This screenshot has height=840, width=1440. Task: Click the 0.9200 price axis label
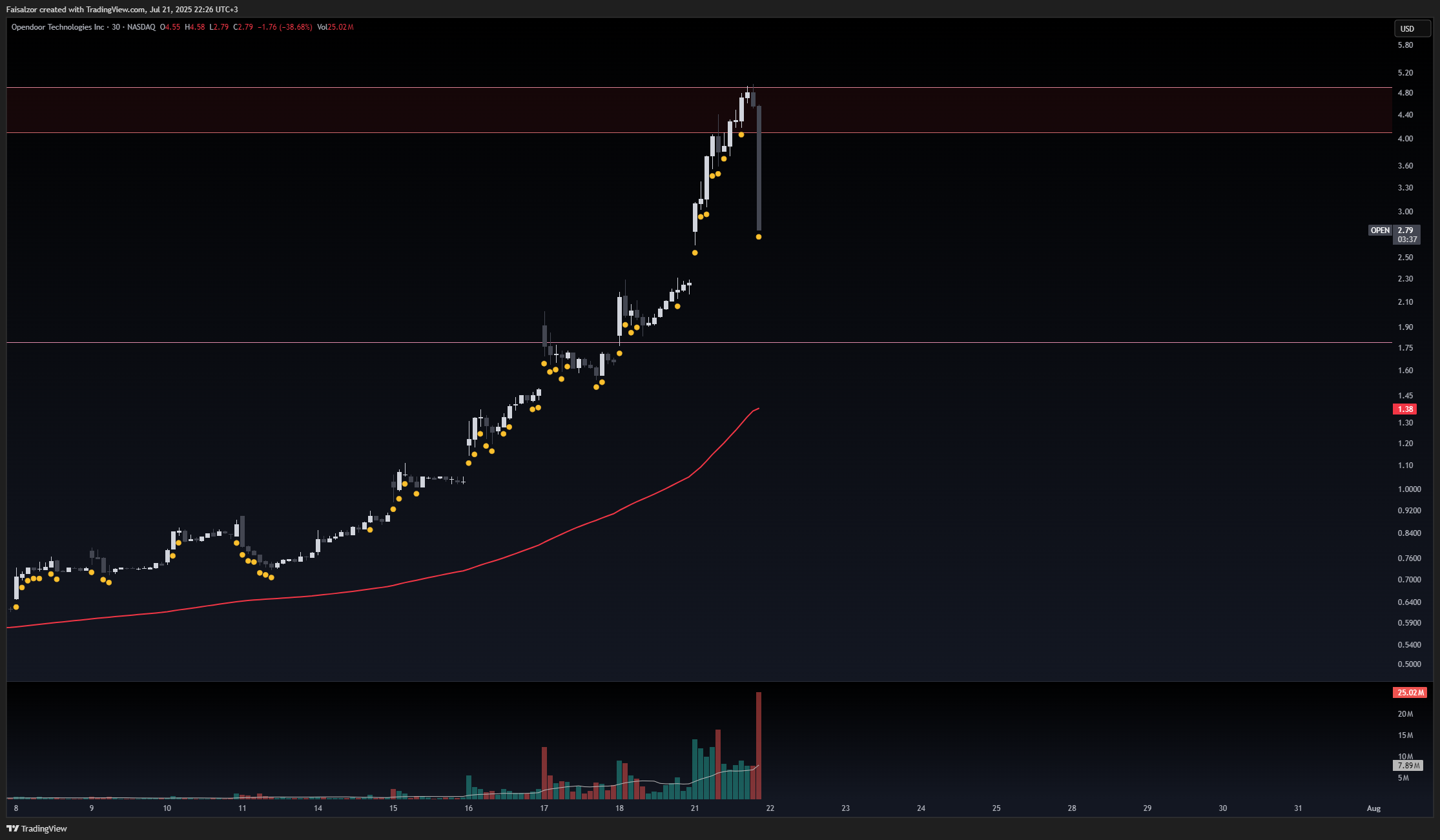[x=1409, y=511]
